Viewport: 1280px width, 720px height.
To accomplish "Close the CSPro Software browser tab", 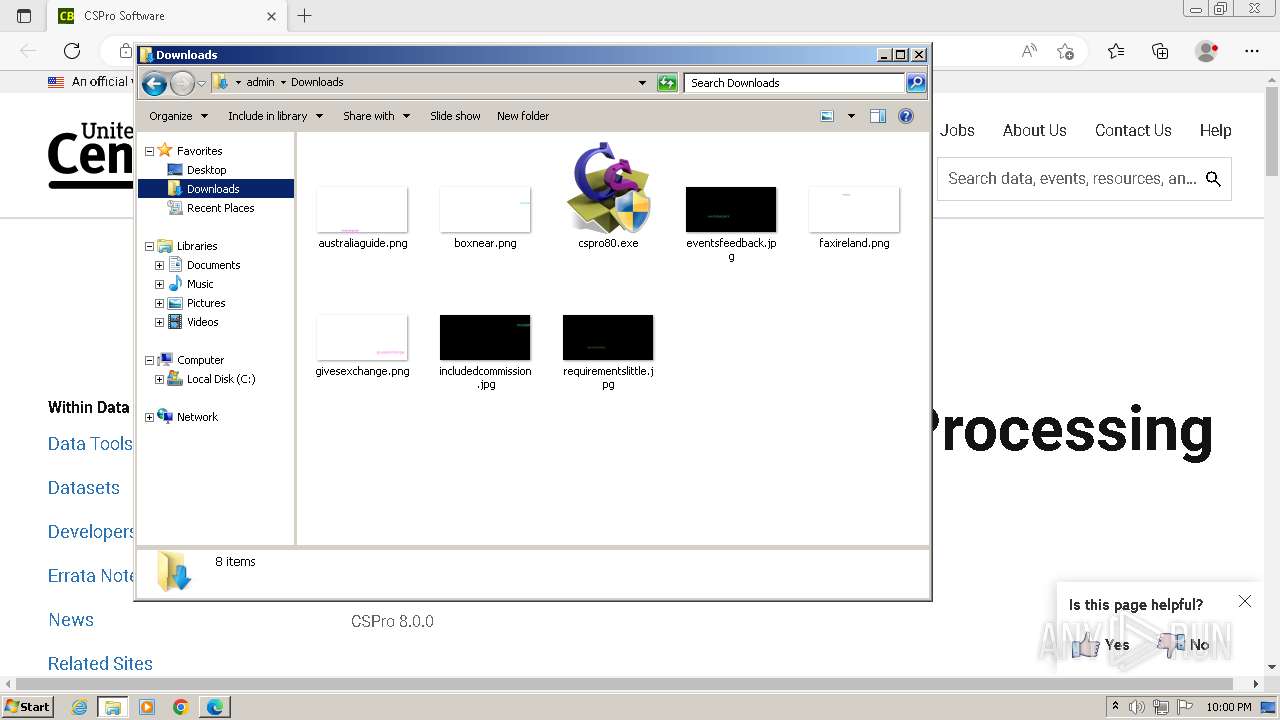I will pos(272,16).
